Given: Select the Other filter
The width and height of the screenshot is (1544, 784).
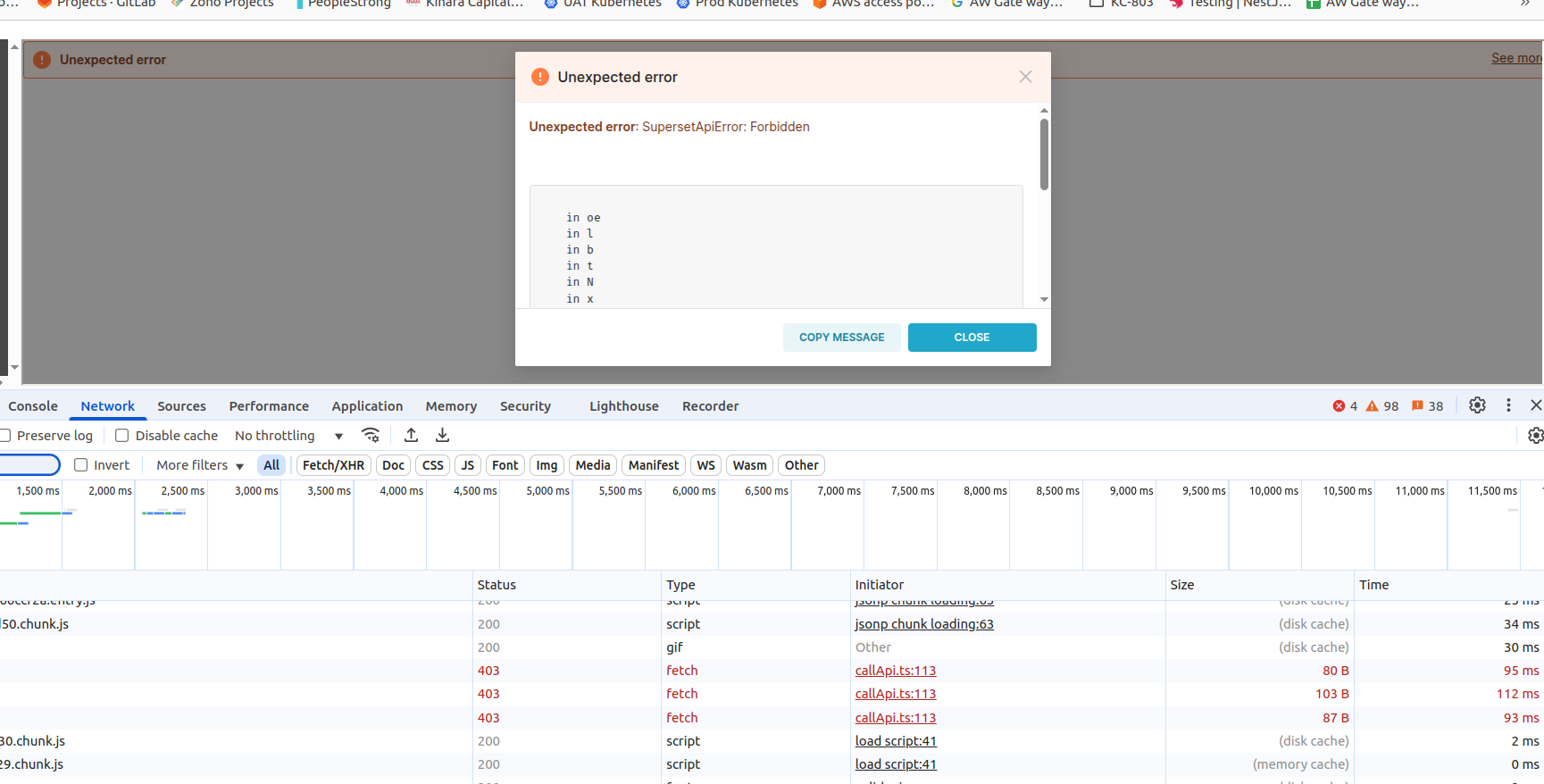Looking at the screenshot, I should (x=802, y=465).
